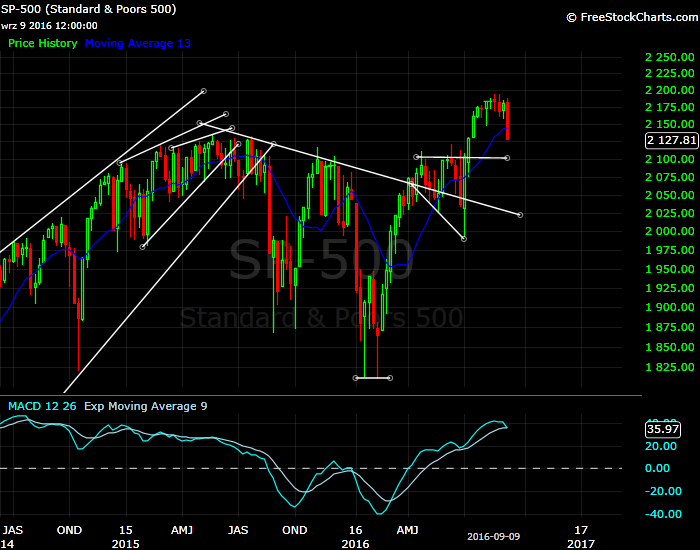Click the OND quarter label just before 2016
The image size is (700, 550).
295,530
